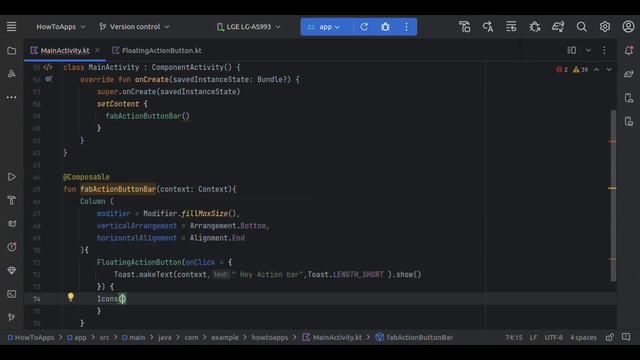Select the LGE LG-AS993 device dropdown

click(x=249, y=27)
